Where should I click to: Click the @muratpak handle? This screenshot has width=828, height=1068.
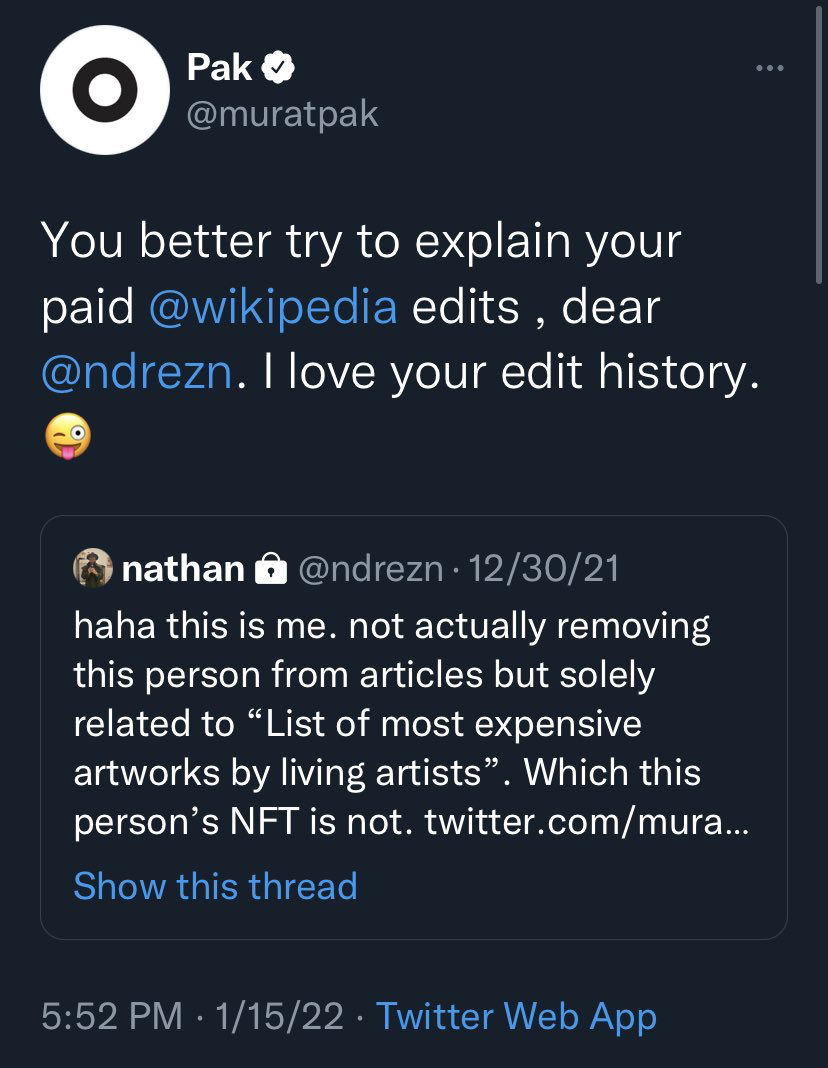pyautogui.click(x=282, y=114)
